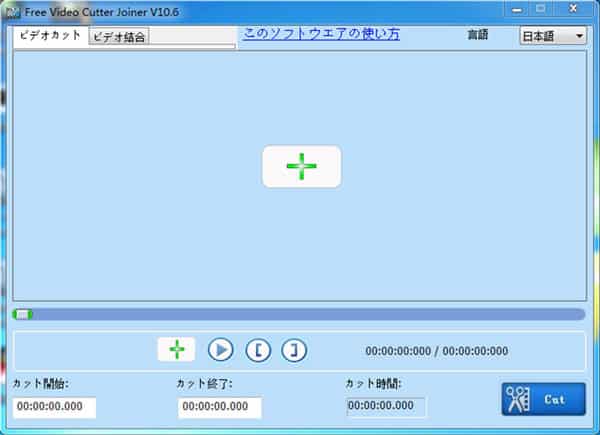Click the カット終了: label

(204, 383)
